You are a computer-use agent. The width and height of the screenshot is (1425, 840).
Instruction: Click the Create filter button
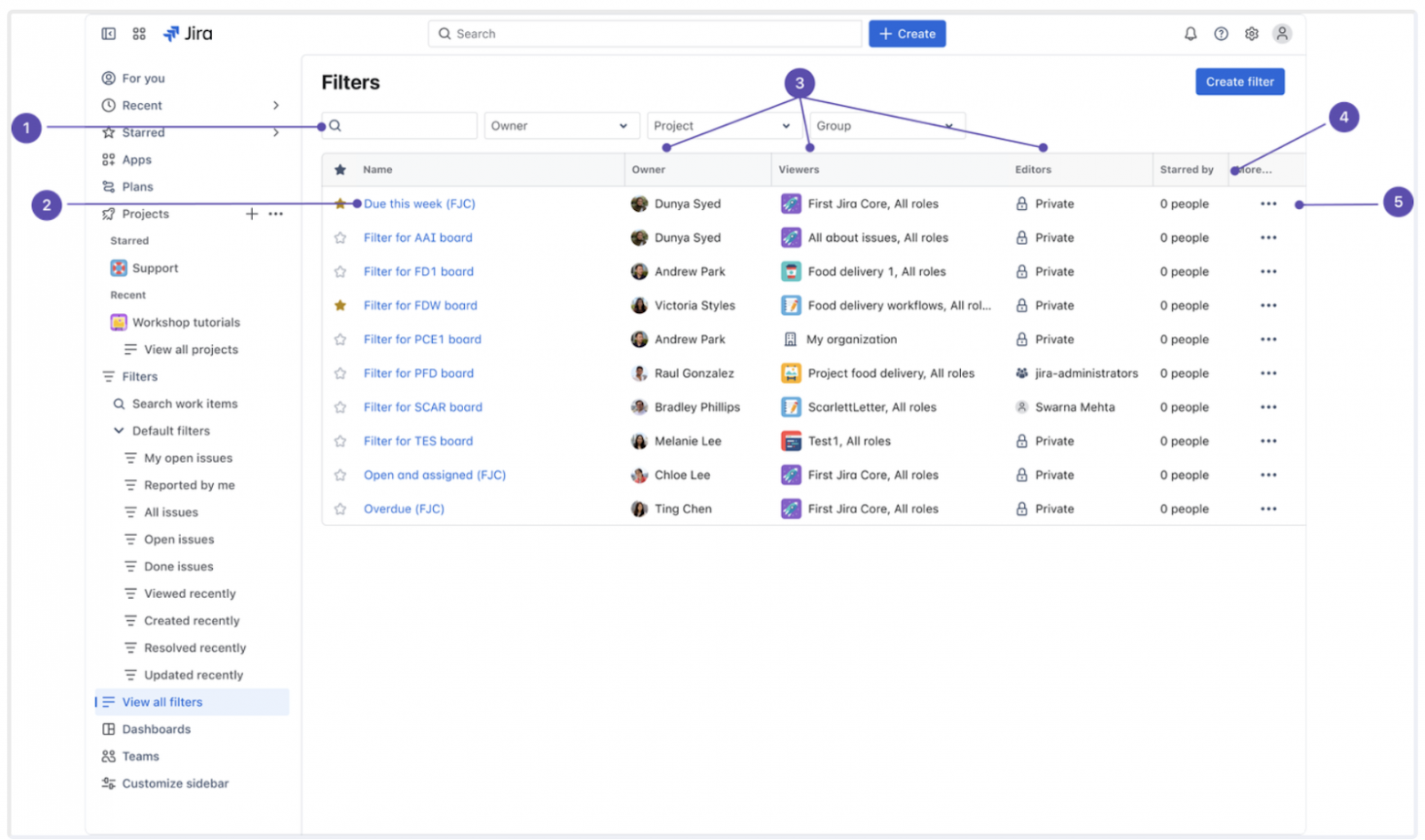[x=1239, y=81]
